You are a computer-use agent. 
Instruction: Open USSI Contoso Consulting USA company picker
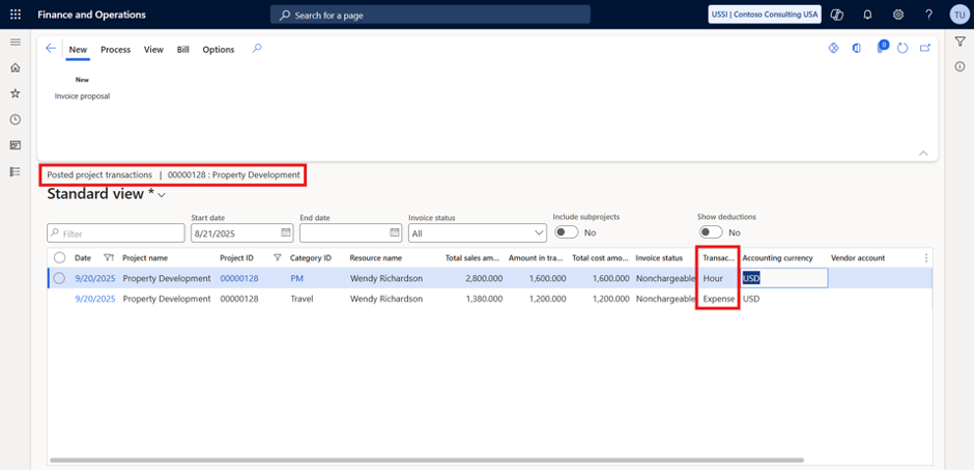(765, 14)
